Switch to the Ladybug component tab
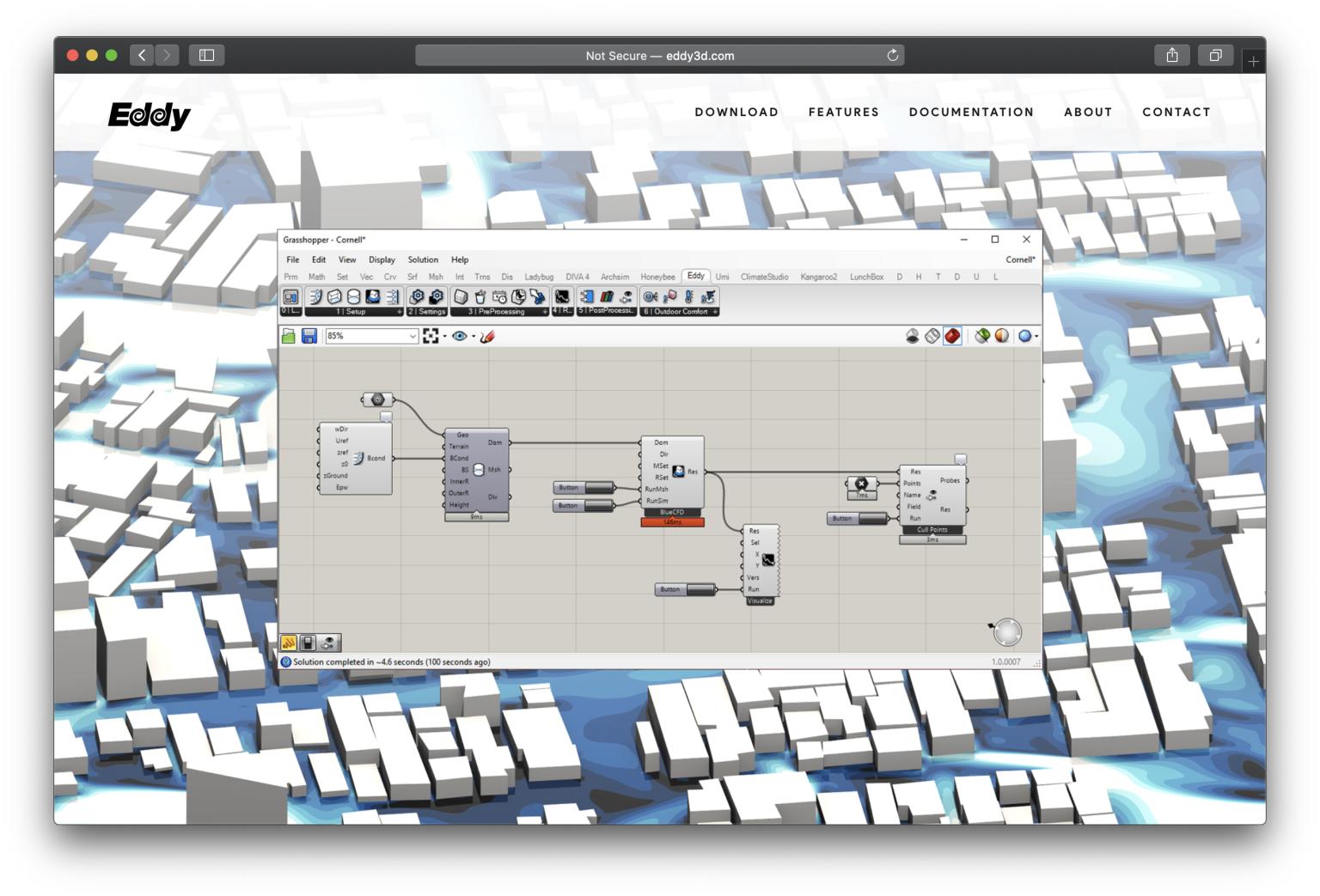 [539, 277]
